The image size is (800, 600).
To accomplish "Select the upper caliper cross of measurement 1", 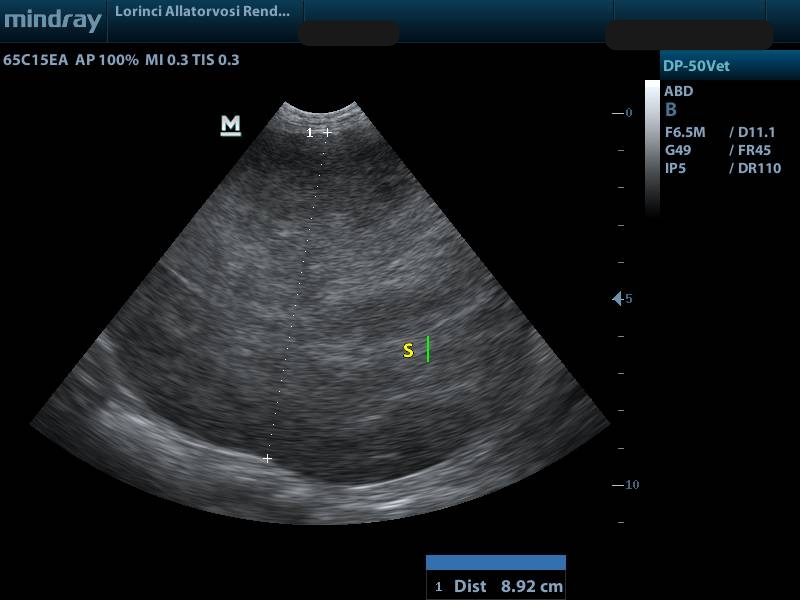I will [x=326, y=132].
